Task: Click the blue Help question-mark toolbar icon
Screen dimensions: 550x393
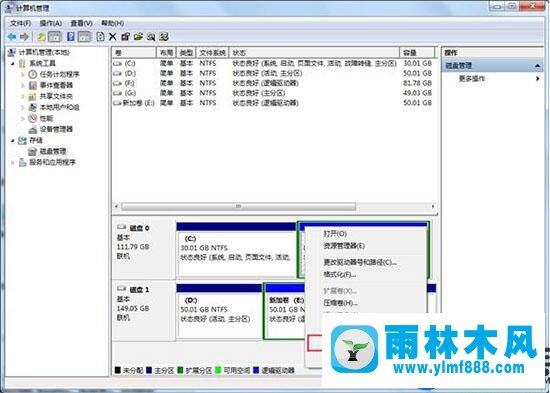Action: pos(71,36)
